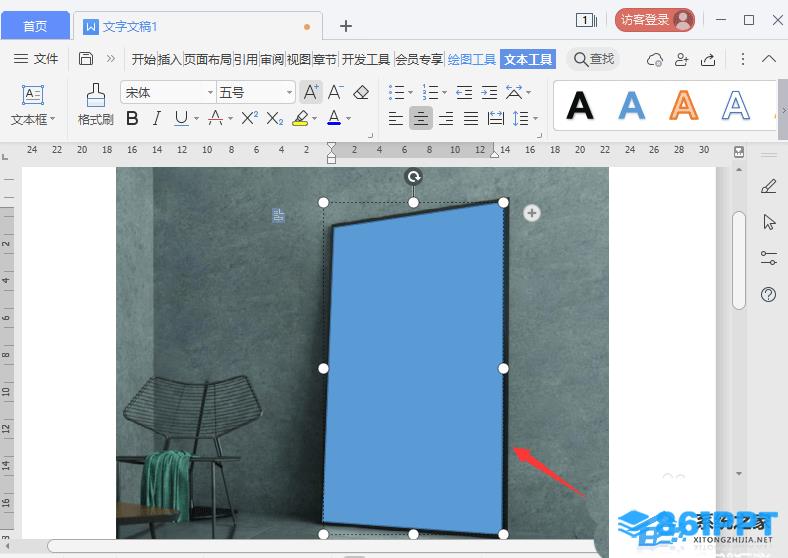The height and width of the screenshot is (558, 788).
Task: Open the settings sliders in sidebar
Action: point(768,258)
